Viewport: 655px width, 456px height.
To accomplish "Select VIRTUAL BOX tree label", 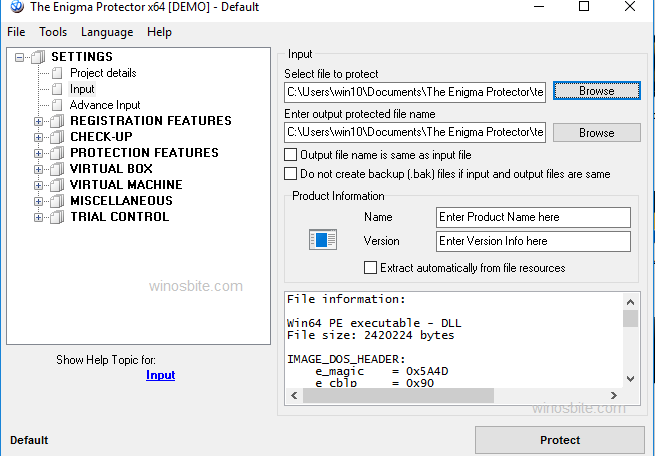I will 111,169.
